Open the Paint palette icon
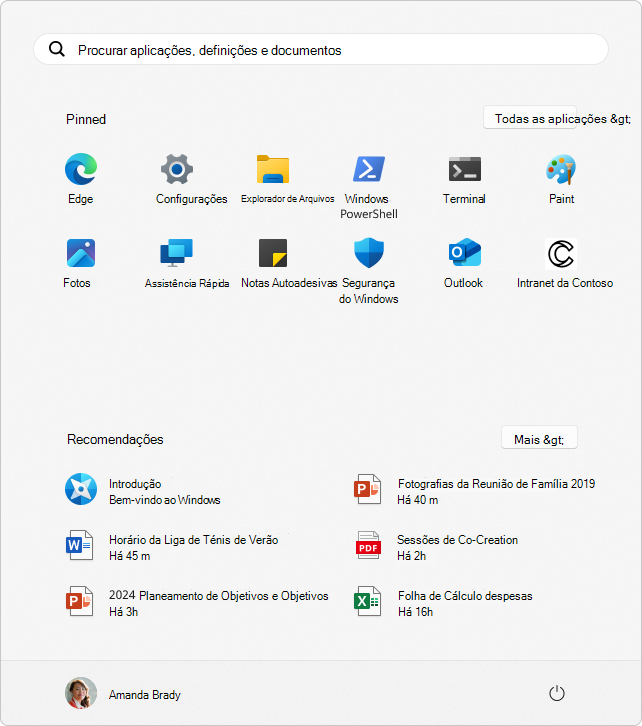Image resolution: width=642 pixels, height=726 pixels. point(561,169)
